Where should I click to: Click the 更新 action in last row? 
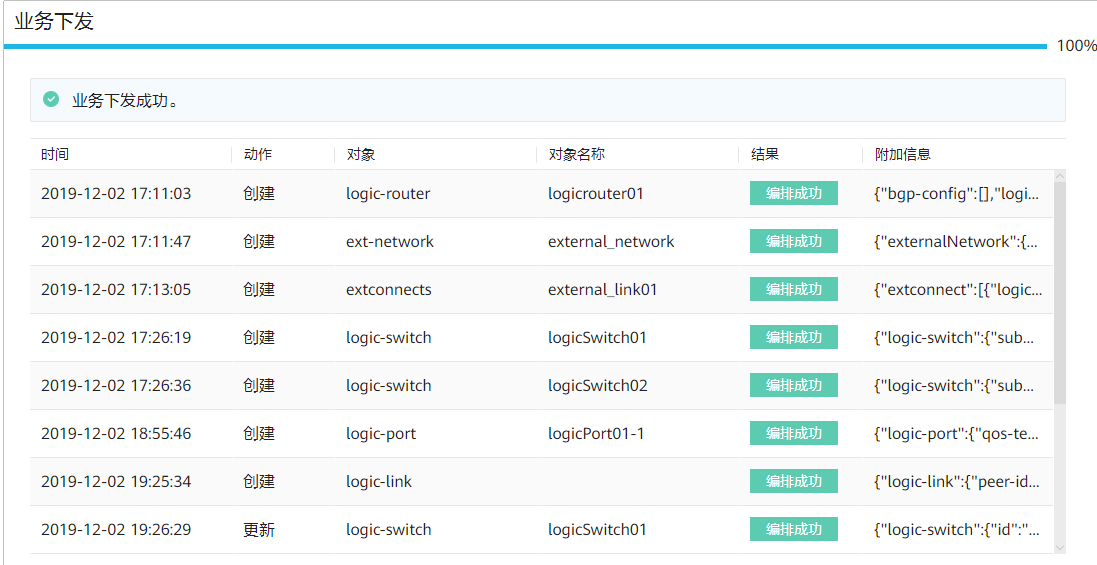click(258, 529)
